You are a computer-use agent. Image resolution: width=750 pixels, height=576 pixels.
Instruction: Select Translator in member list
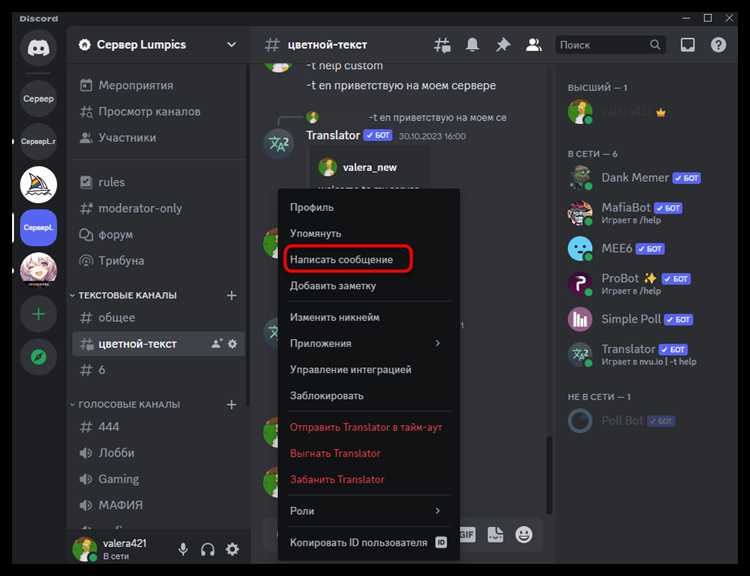tap(646, 354)
